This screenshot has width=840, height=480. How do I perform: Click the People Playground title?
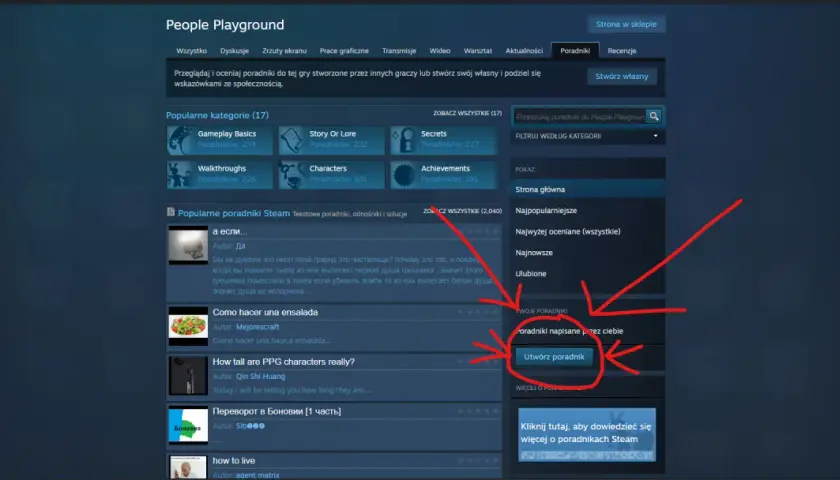tap(225, 25)
